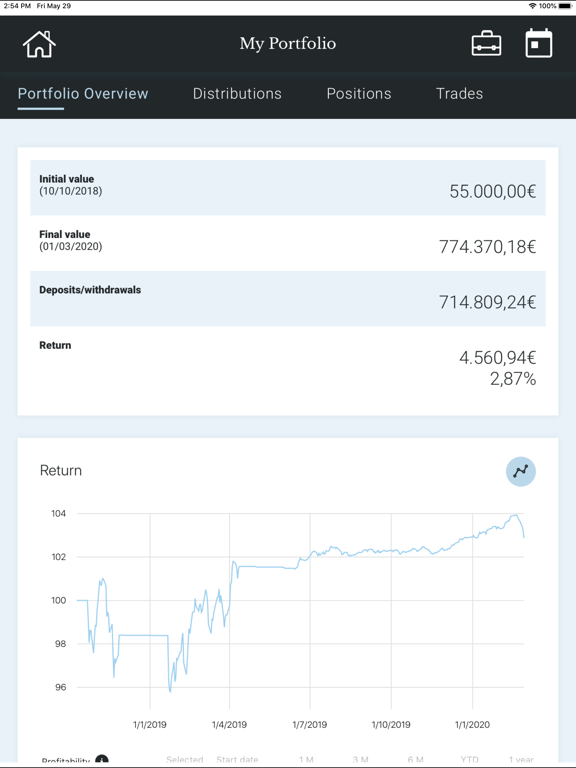Tap the 1/7/2019 x-axis date
The height and width of the screenshot is (768, 576).
tap(310, 724)
